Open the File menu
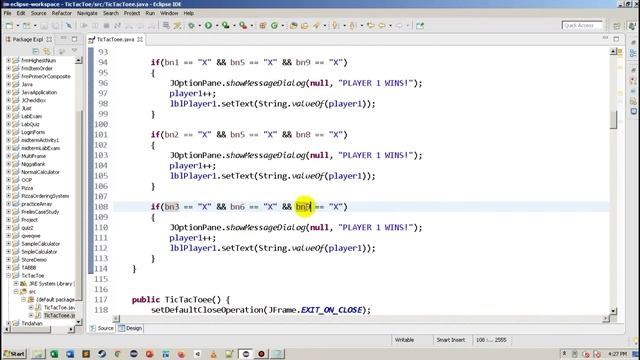640x360 pixels. 7,13
